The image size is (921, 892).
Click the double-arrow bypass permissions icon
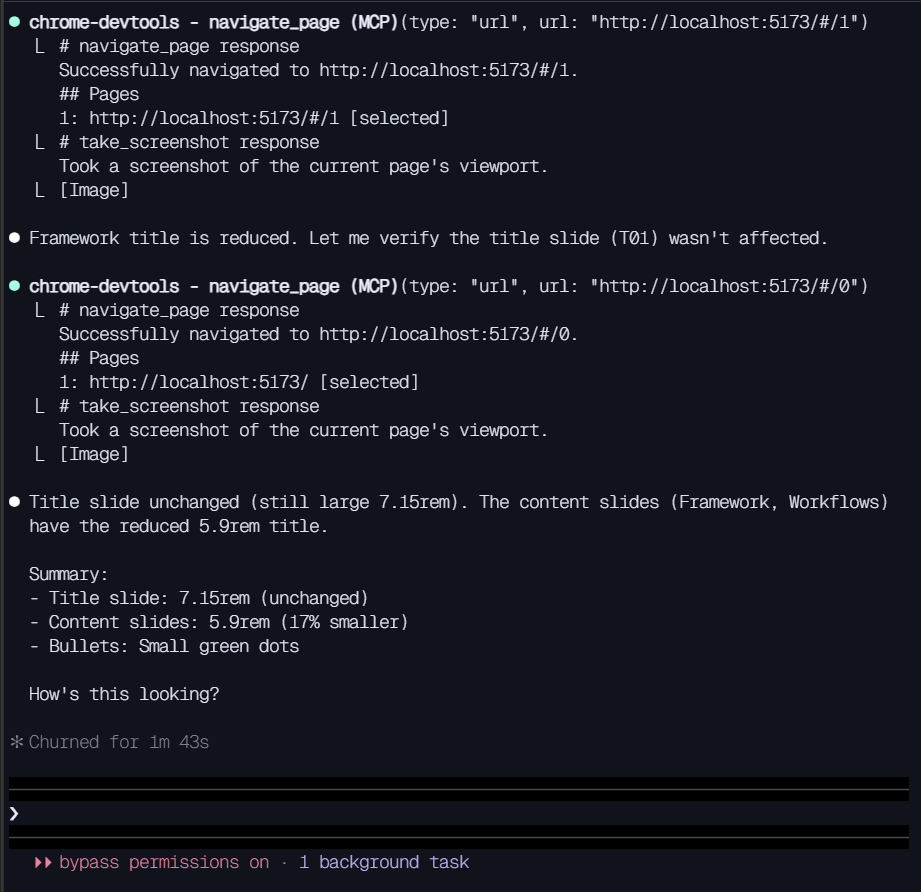[43, 862]
